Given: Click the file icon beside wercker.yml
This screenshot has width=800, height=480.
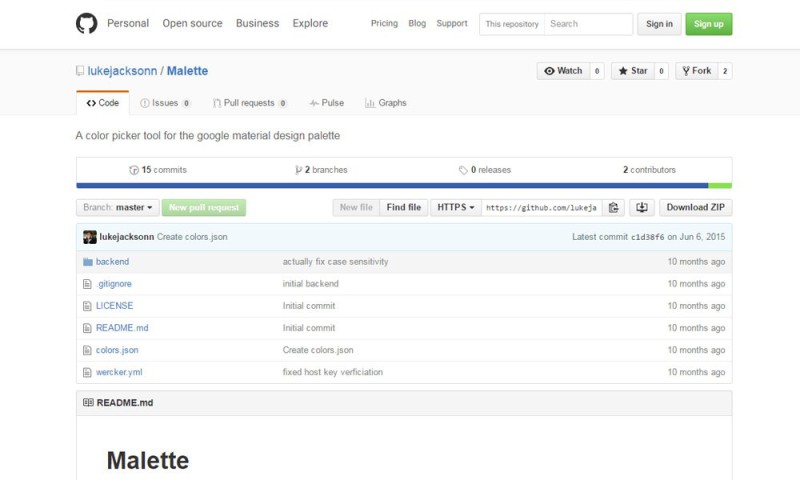Looking at the screenshot, I should pos(87,372).
